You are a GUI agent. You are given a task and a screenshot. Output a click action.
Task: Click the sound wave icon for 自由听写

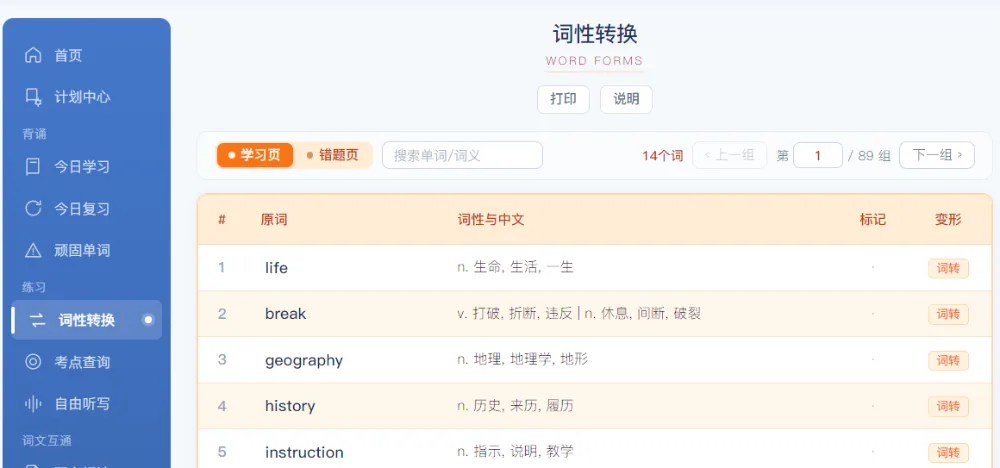pos(33,404)
